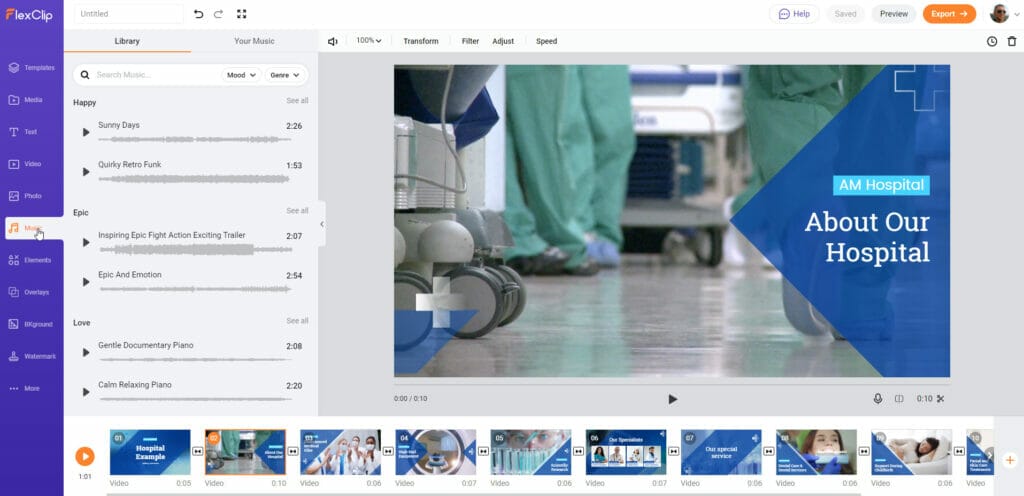Switch to the Your Music tab
Screen dimensions: 1024x496
point(254,41)
